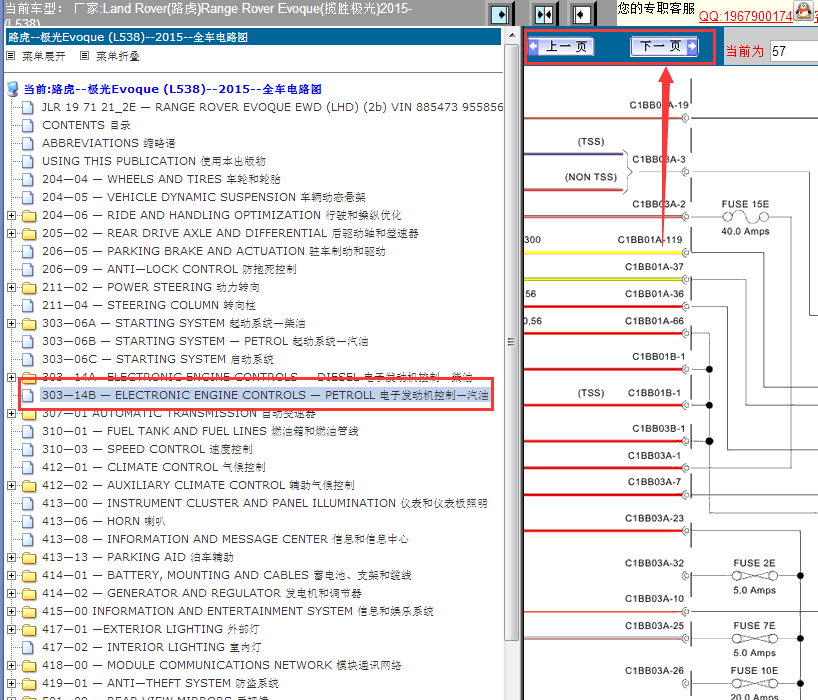818x700 pixels.
Task: Expand 211-02 POWER STEERING folder
Action: point(11,287)
